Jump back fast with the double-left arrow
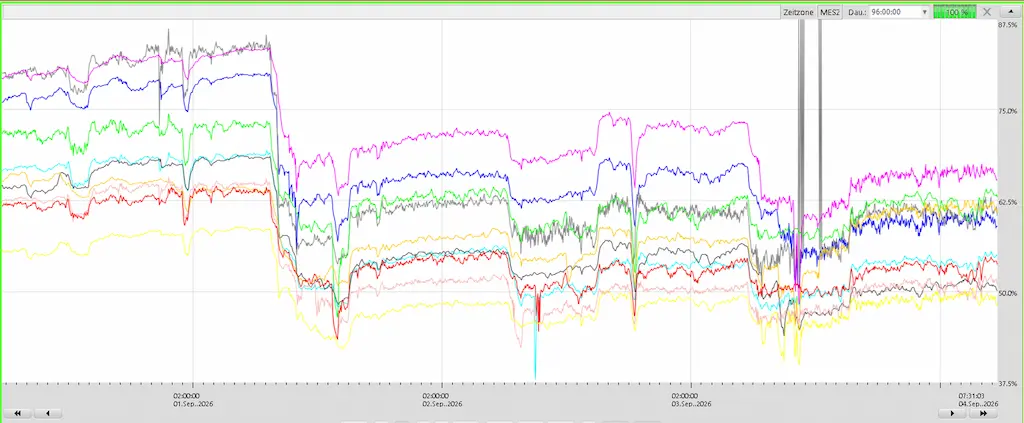 (18, 413)
